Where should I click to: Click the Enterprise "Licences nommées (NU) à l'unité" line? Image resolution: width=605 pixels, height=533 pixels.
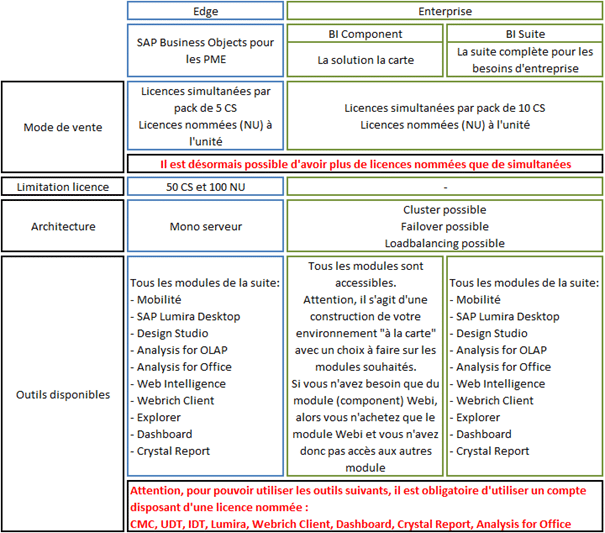pos(445,125)
